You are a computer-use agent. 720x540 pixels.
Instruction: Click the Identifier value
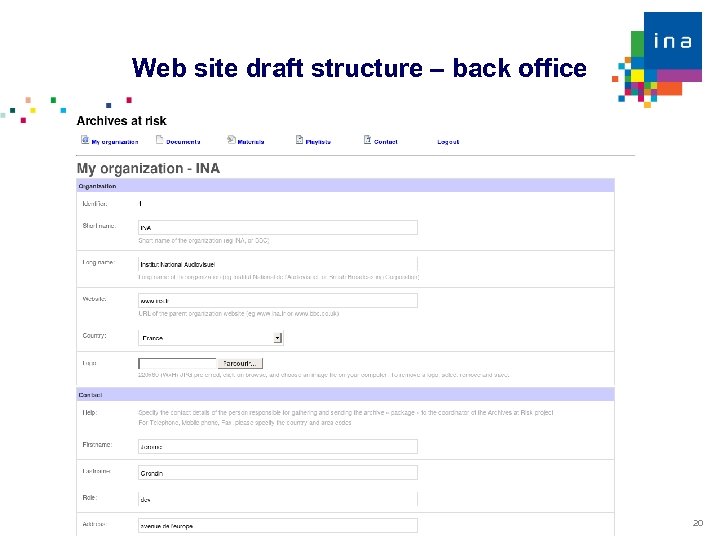coord(141,203)
